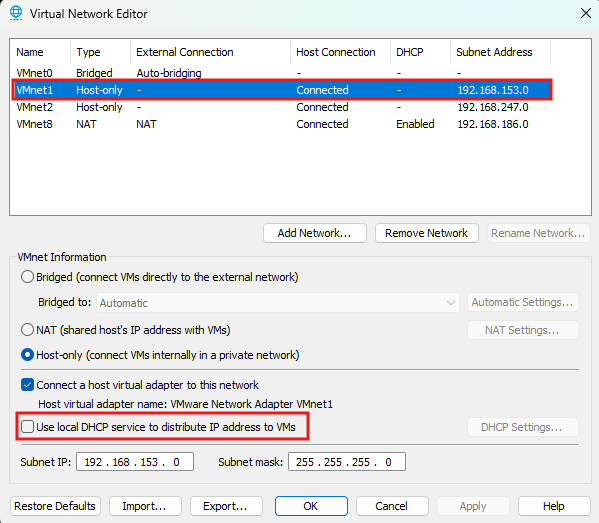The height and width of the screenshot is (523, 599).
Task: Open the Bridged to Automatic dropdown
Action: coord(278,303)
